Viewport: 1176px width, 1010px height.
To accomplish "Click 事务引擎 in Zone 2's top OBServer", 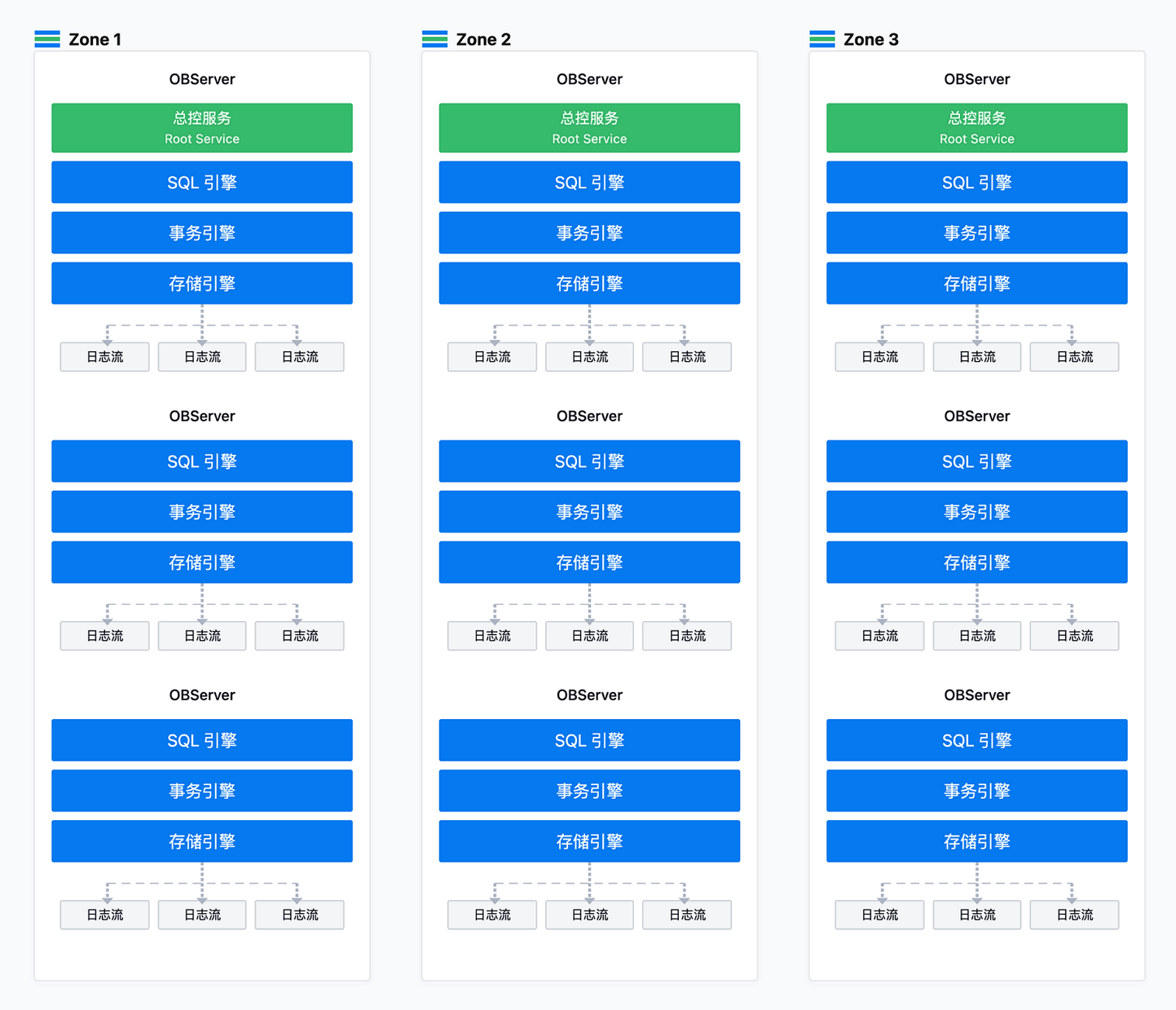I will coord(589,233).
